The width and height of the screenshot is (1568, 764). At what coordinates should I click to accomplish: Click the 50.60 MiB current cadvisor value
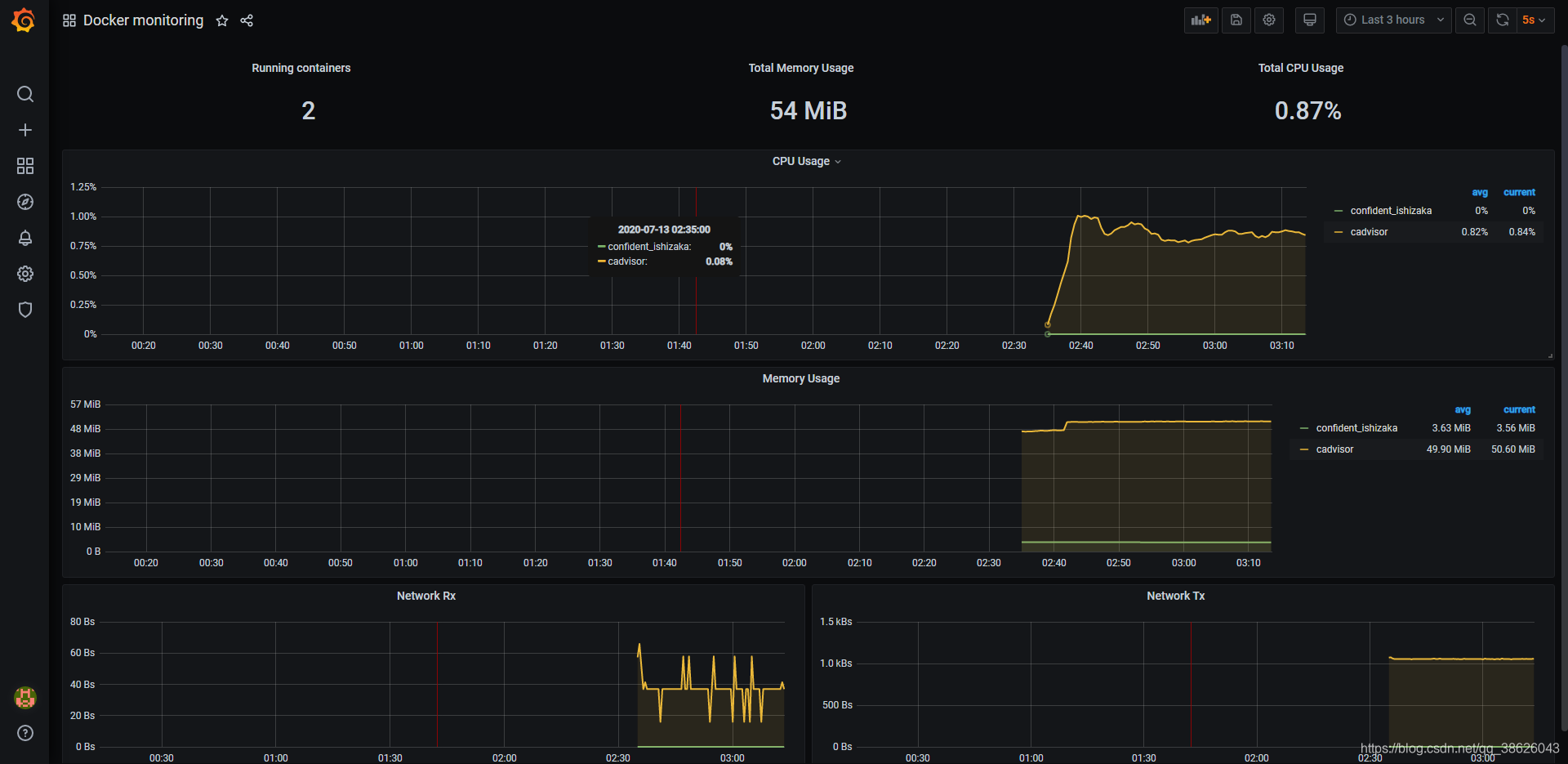coord(1513,449)
